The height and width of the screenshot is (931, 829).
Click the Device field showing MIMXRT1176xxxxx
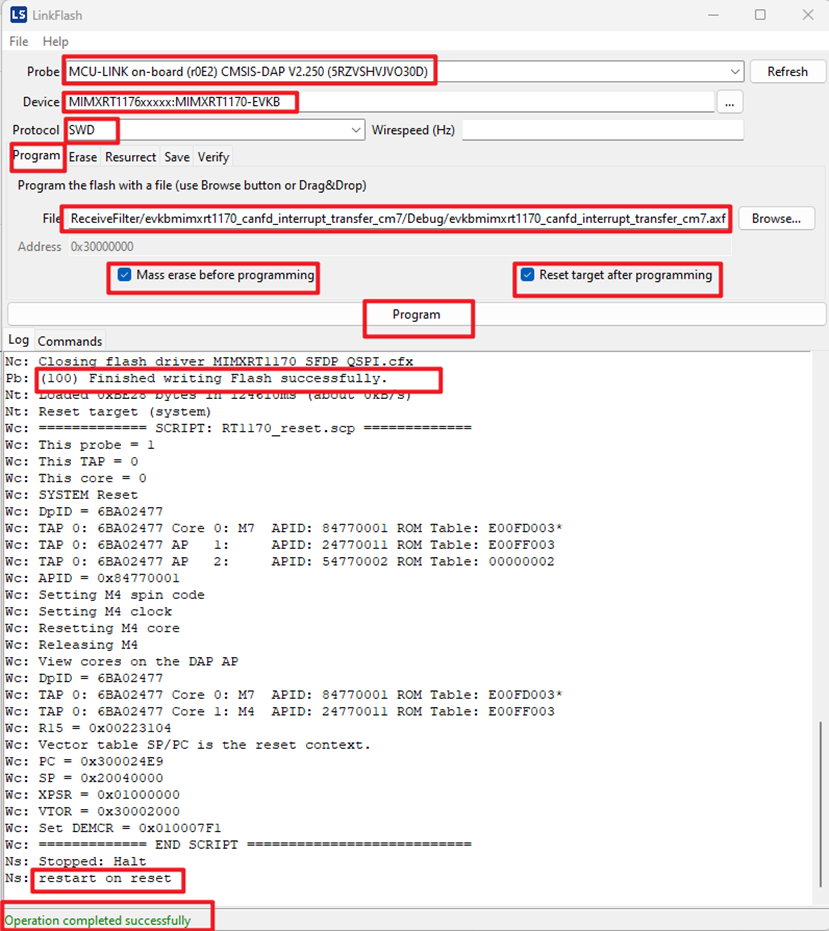pos(389,102)
